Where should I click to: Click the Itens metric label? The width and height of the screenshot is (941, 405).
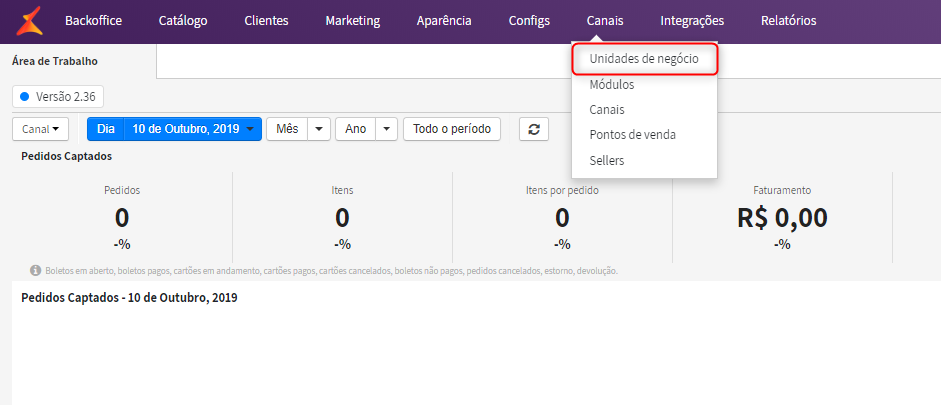point(342,190)
